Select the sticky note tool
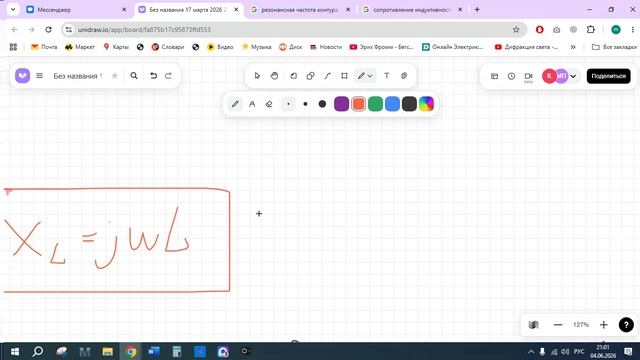The image size is (640, 360). tap(293, 76)
